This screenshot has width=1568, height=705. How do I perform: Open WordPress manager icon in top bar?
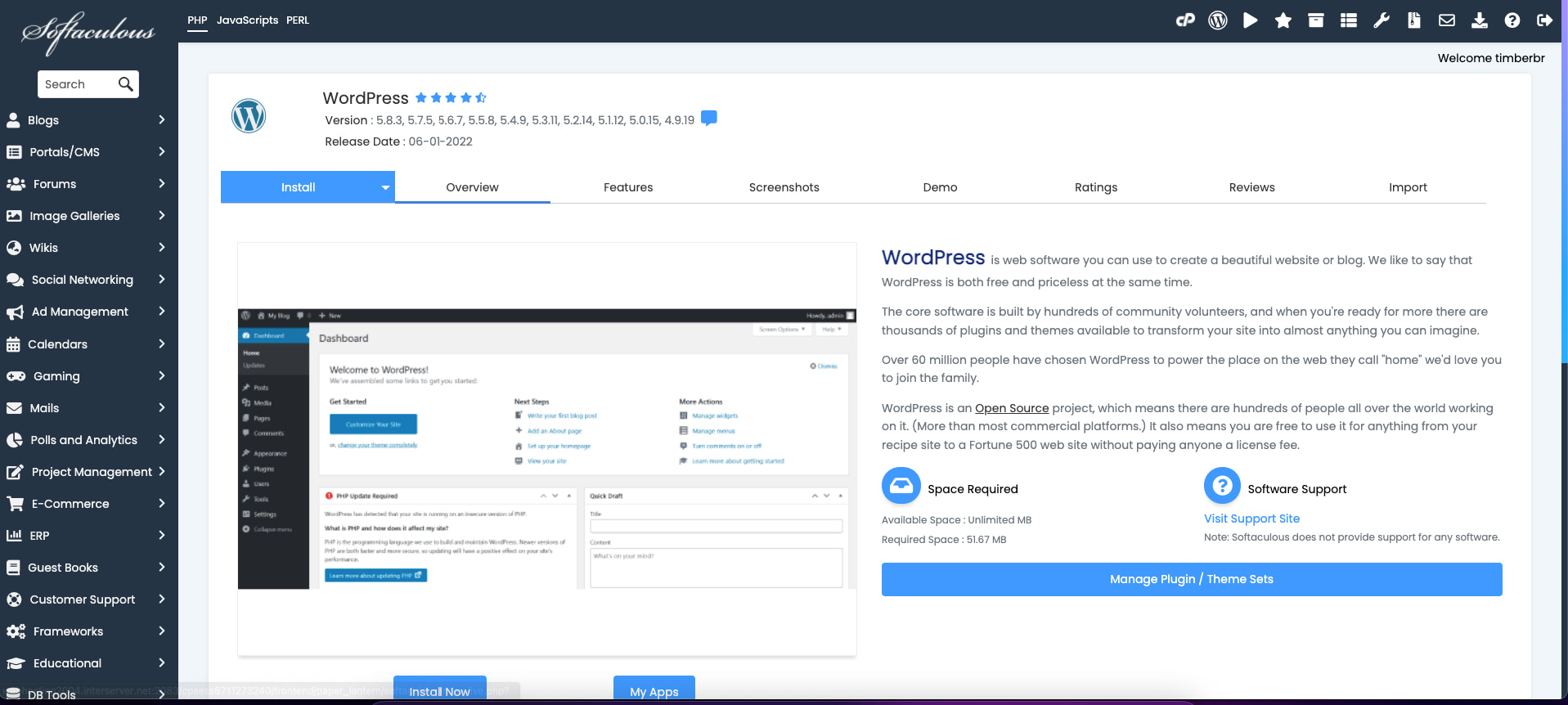(1218, 20)
